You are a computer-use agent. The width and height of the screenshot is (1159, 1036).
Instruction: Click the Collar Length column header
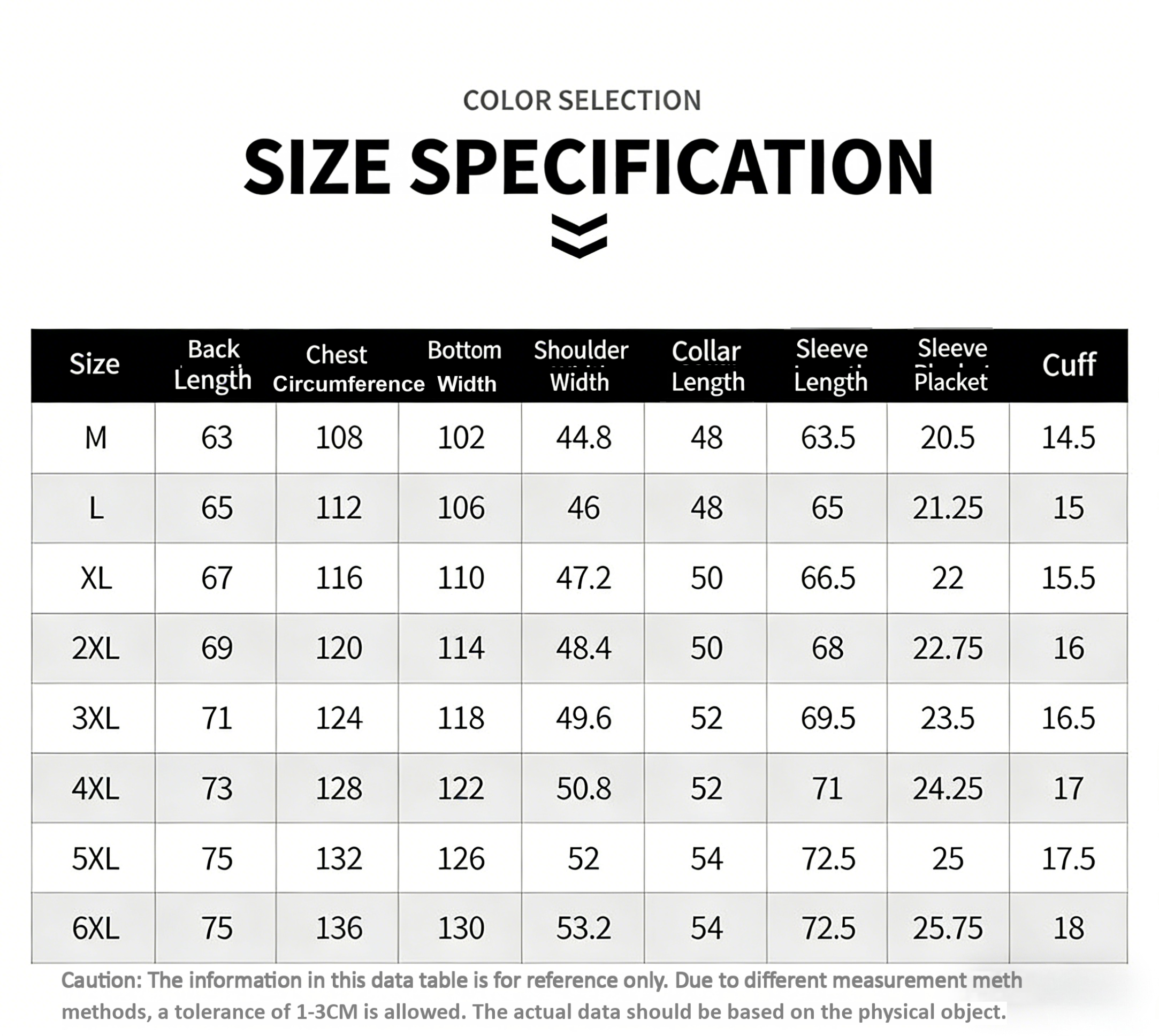click(x=707, y=366)
